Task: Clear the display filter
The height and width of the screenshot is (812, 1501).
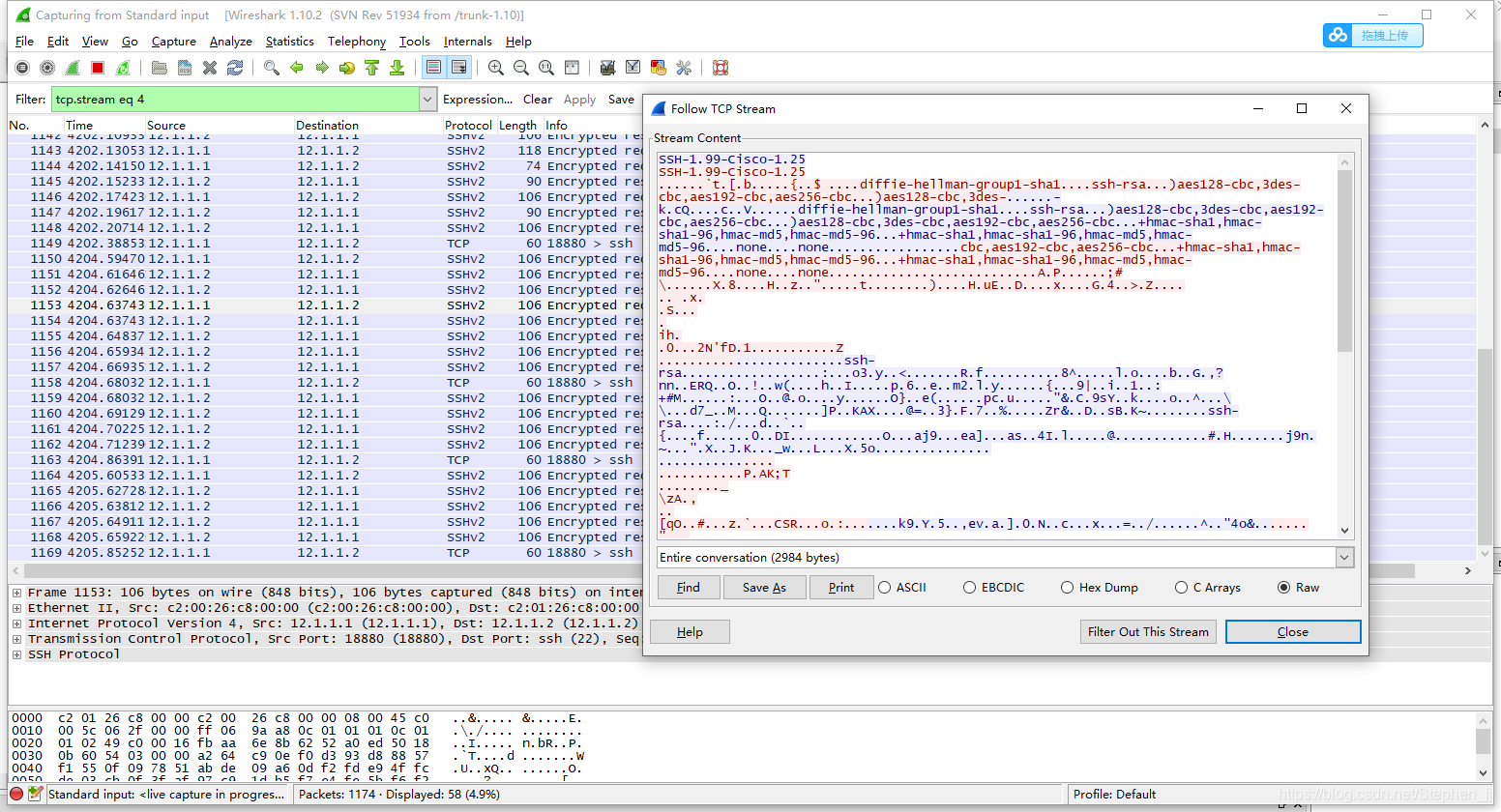Action: pyautogui.click(x=538, y=100)
